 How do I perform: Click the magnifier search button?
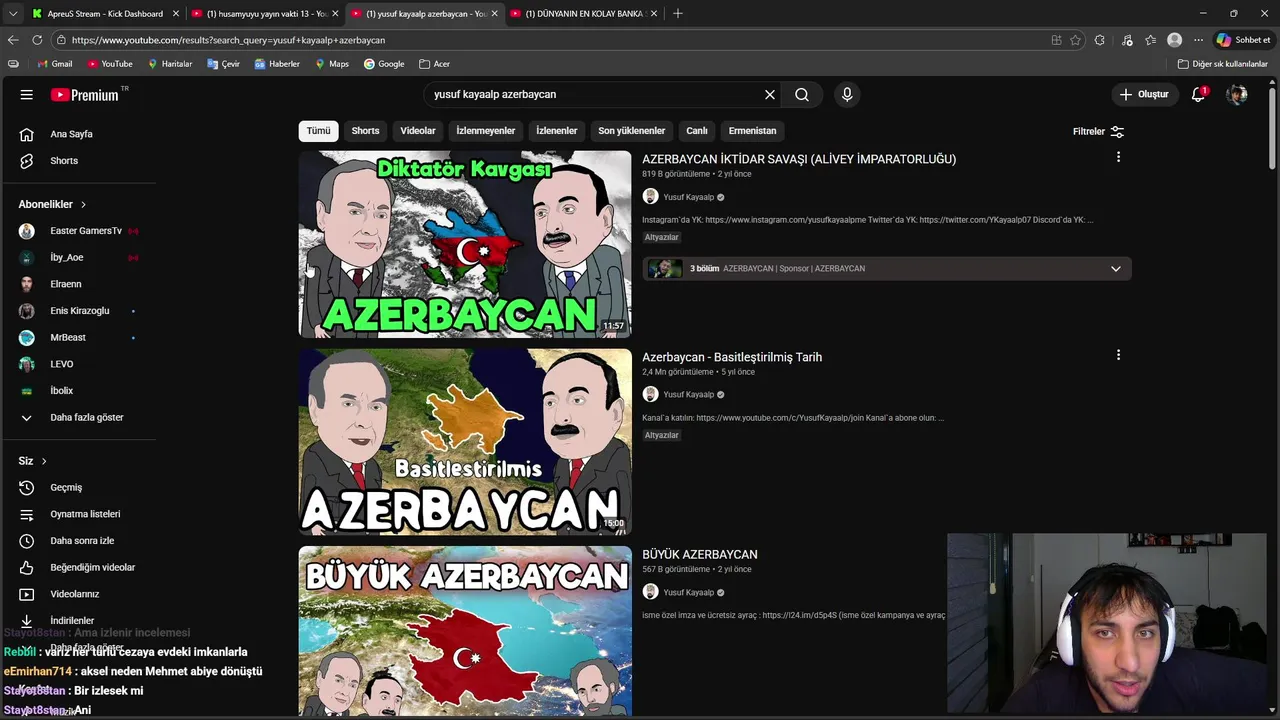(802, 95)
